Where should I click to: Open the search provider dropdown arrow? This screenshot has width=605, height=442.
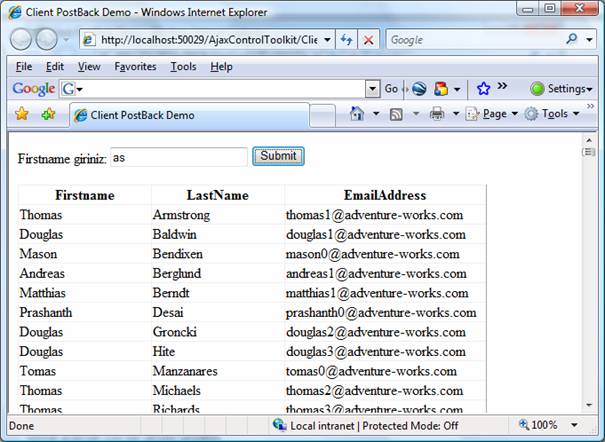(x=589, y=40)
